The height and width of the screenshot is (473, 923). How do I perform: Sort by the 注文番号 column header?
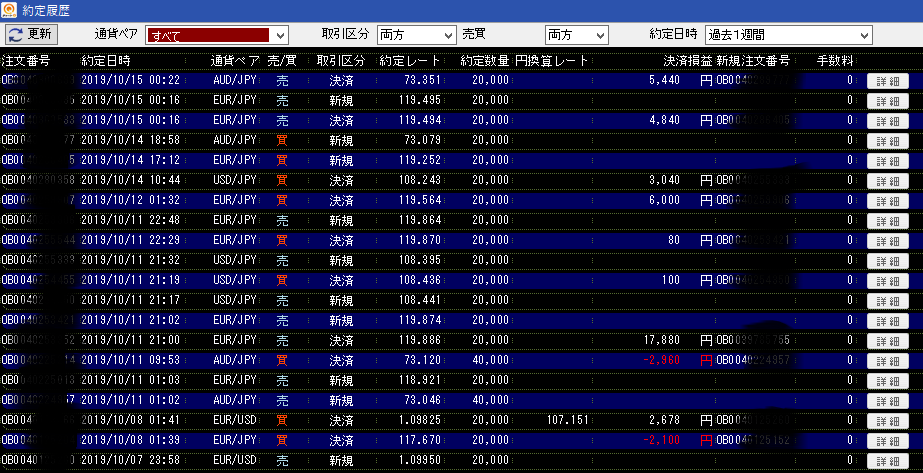click(26, 61)
